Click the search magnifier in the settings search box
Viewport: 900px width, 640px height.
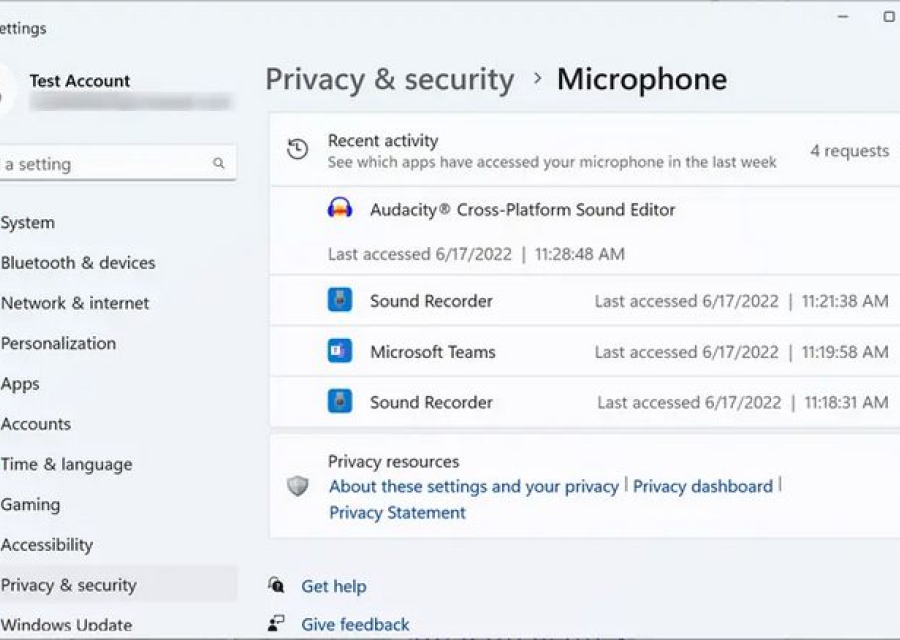[x=218, y=163]
